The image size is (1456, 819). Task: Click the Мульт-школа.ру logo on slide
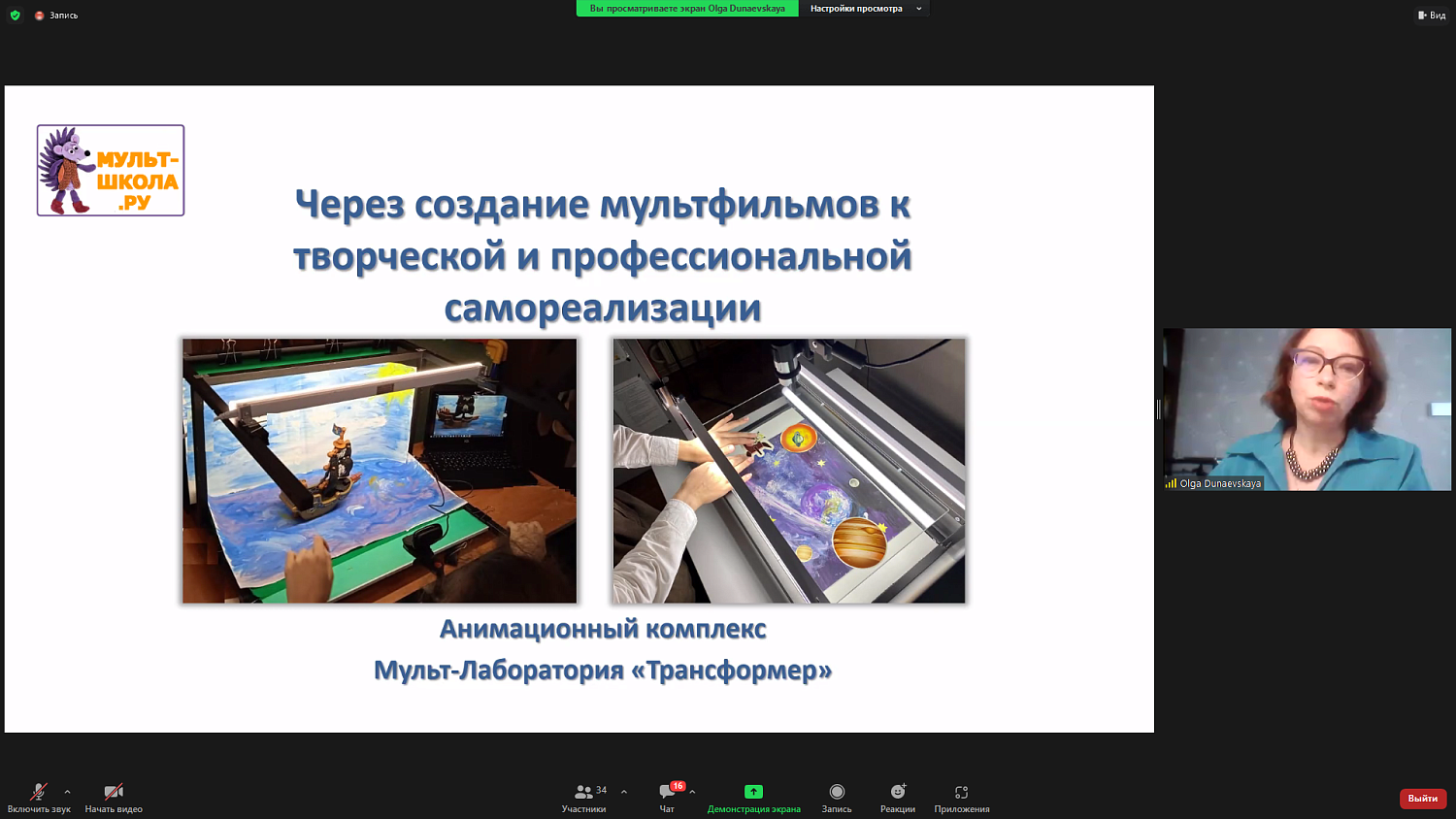tap(111, 170)
